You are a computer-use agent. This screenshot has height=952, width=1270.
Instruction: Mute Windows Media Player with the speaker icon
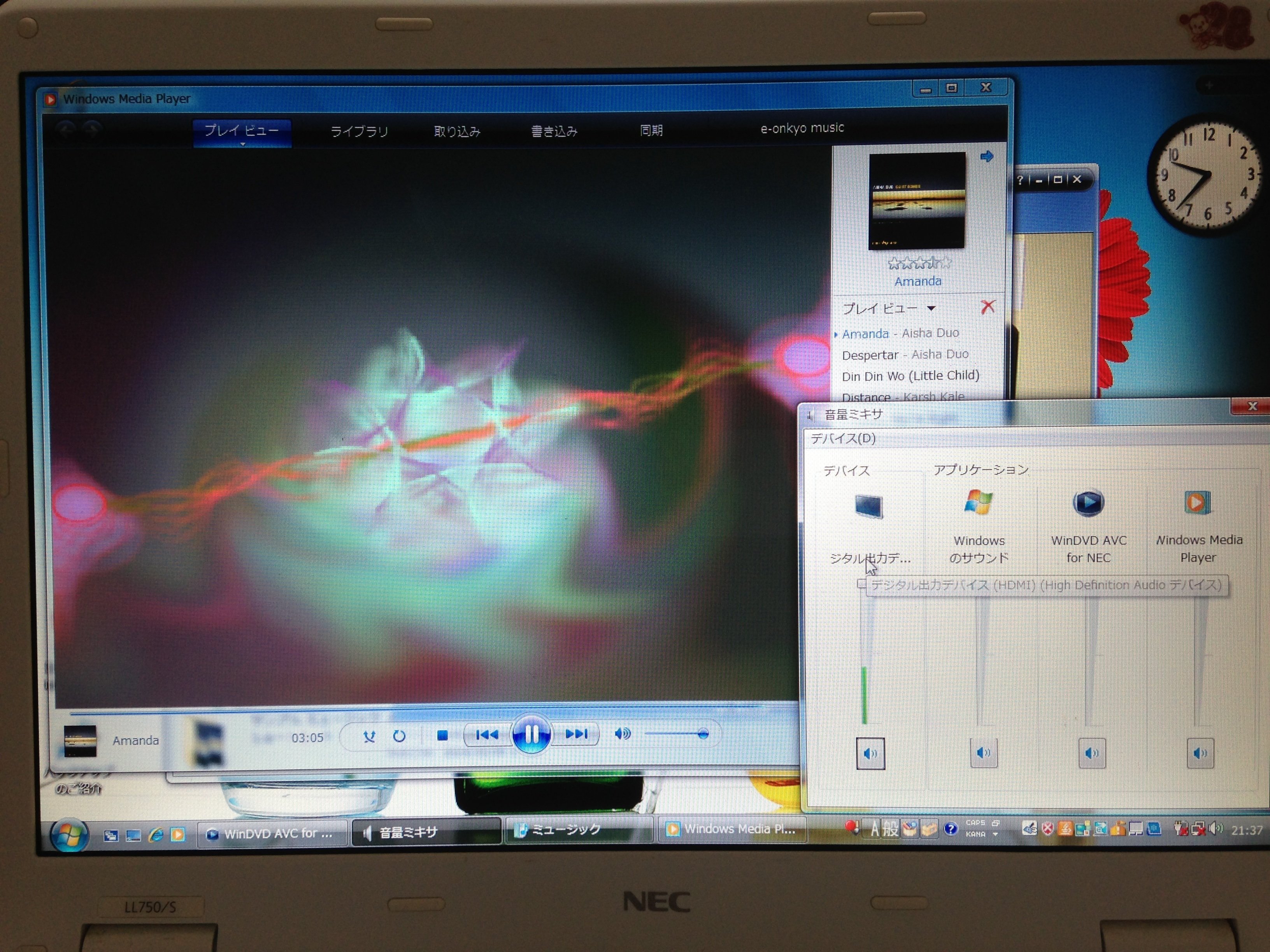(x=623, y=733)
